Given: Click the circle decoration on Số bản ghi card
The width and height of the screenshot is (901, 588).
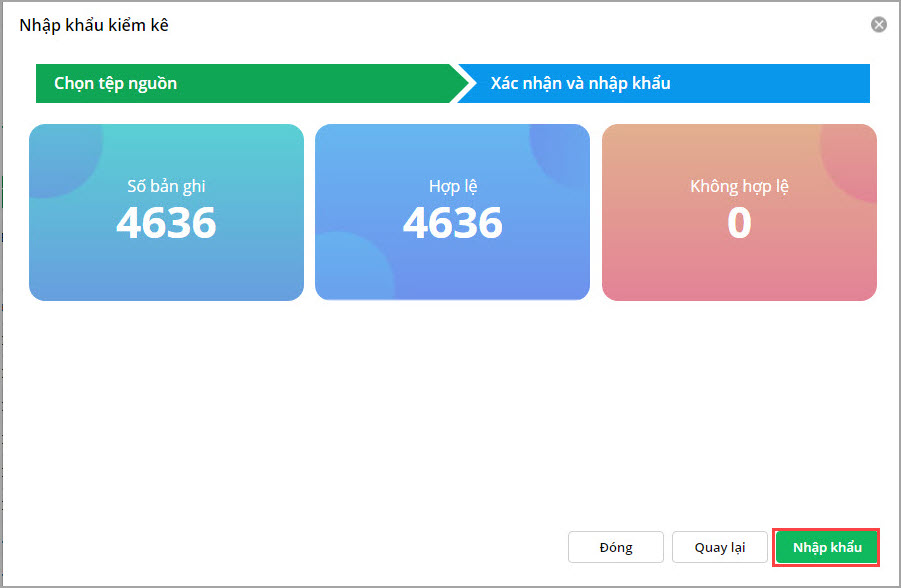Looking at the screenshot, I should pyautogui.click(x=62, y=155).
